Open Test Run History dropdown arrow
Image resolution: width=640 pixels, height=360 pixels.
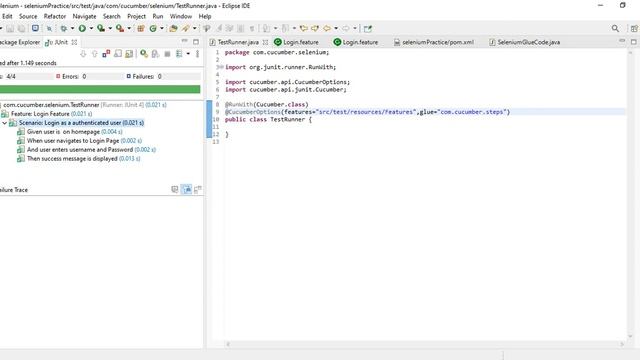tap(188, 54)
